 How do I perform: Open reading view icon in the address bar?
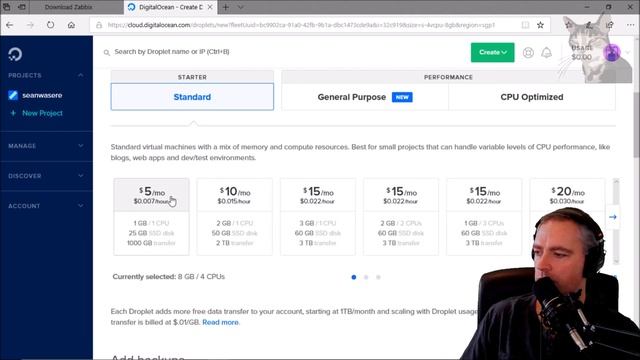point(525,25)
